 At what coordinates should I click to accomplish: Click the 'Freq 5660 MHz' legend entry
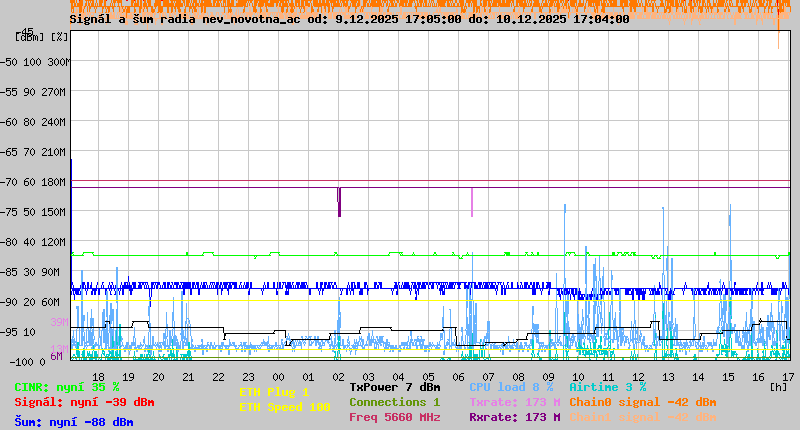tap(394, 417)
